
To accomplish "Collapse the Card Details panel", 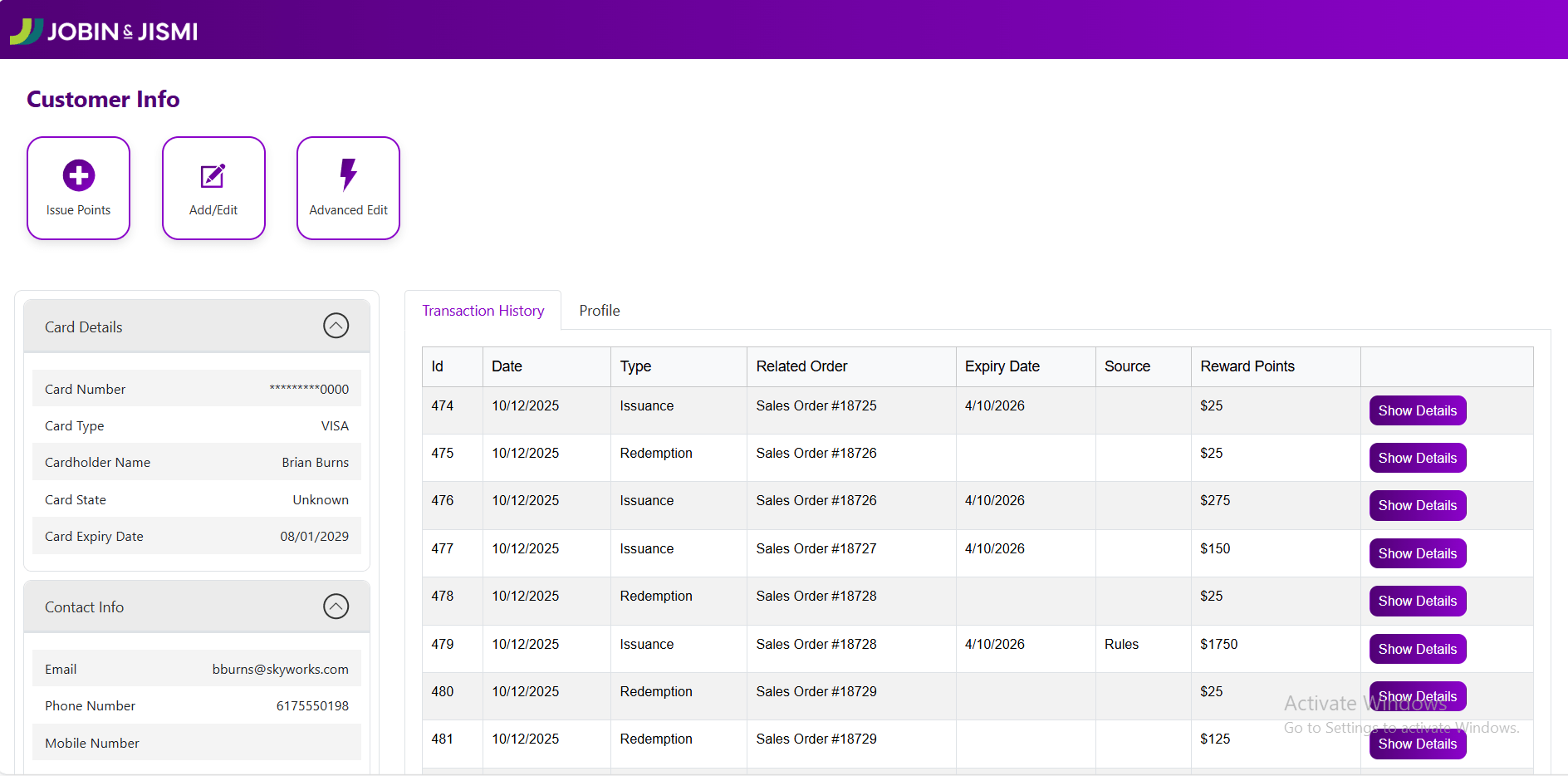I will [336, 326].
